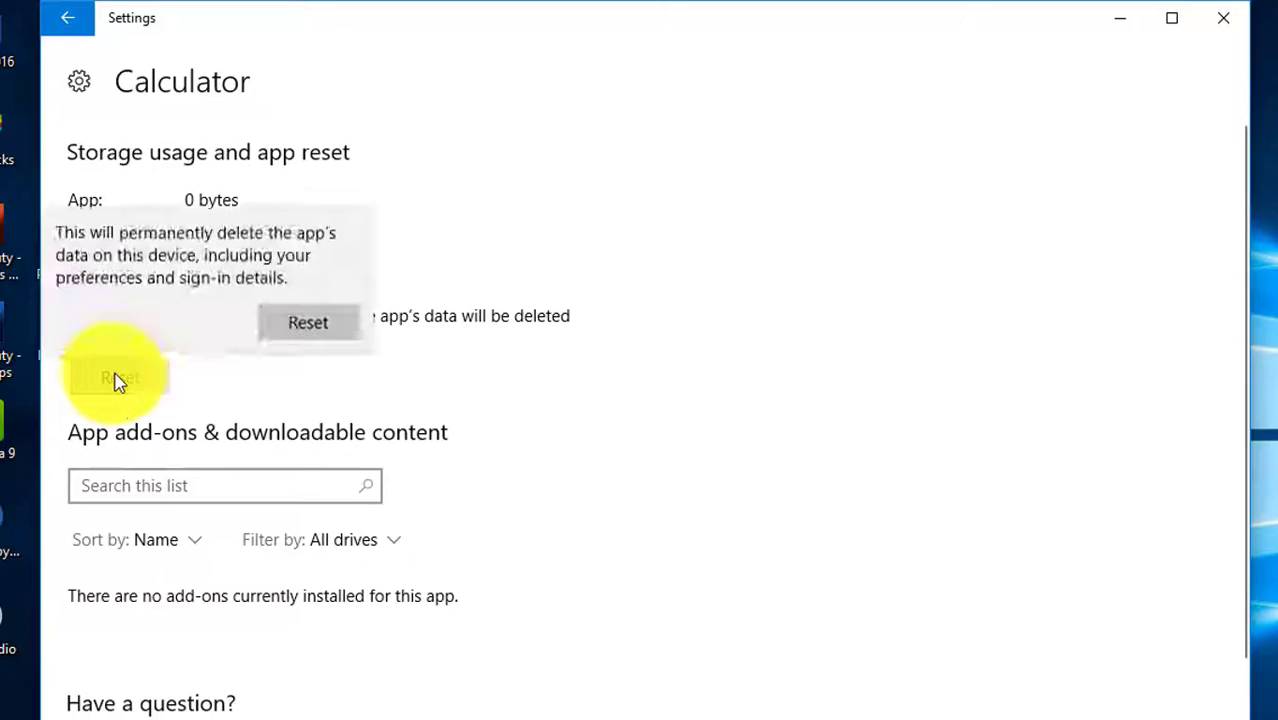Maximize the Settings window
This screenshot has height=720, width=1278.
point(1172,18)
